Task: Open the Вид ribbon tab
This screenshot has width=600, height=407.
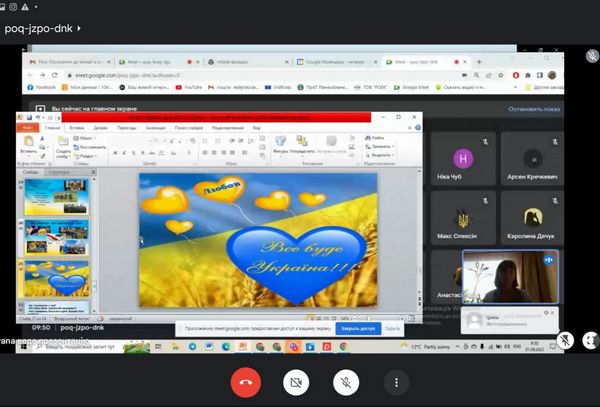Action: pos(256,128)
